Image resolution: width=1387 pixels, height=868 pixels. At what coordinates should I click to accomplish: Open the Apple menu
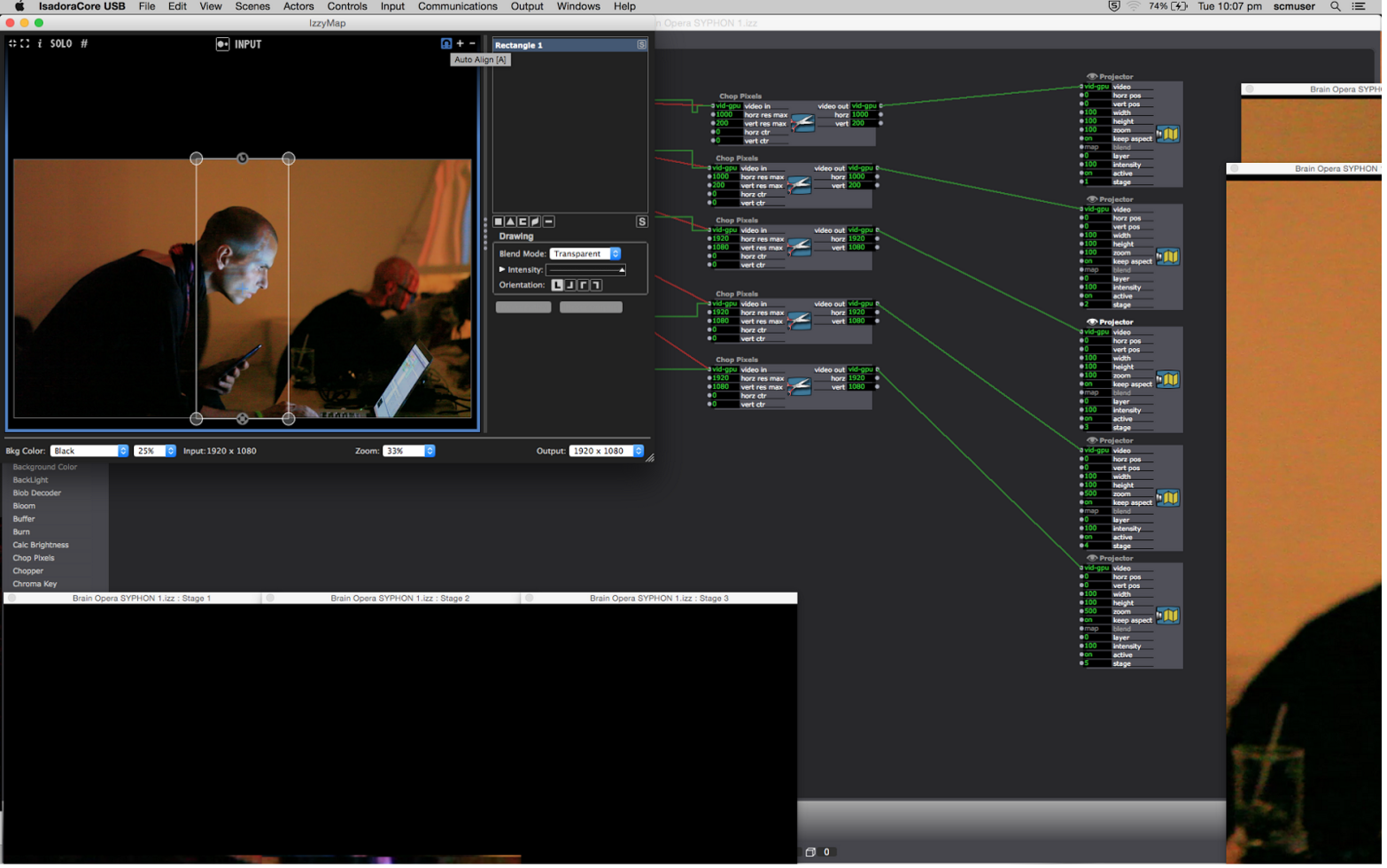(19, 6)
